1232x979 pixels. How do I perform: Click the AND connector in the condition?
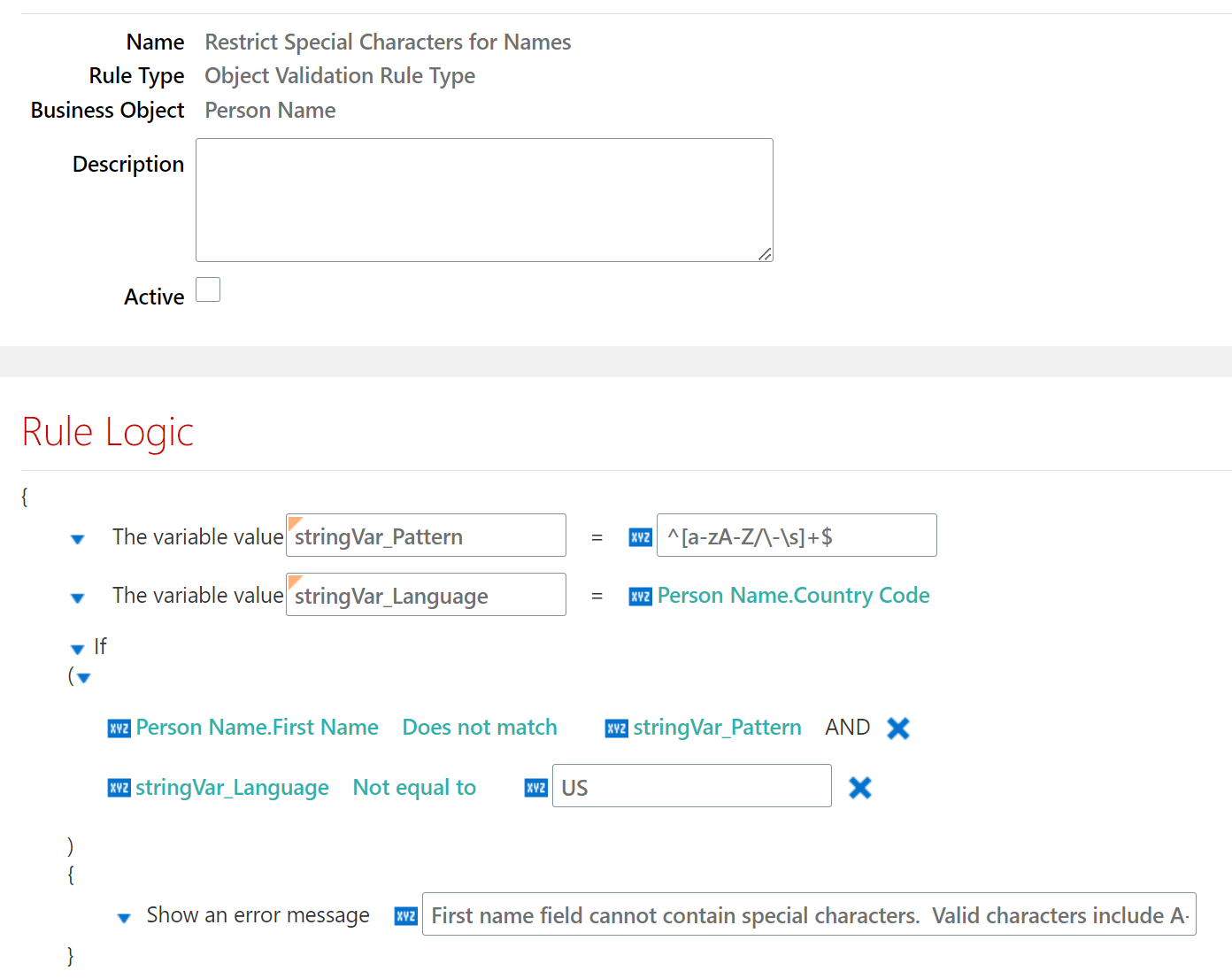(846, 727)
